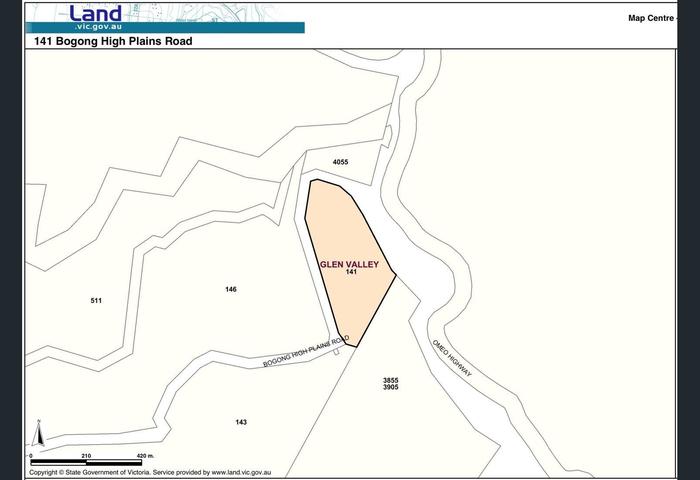
Task: Click the parcel labeled 4055
Action: pos(340,161)
